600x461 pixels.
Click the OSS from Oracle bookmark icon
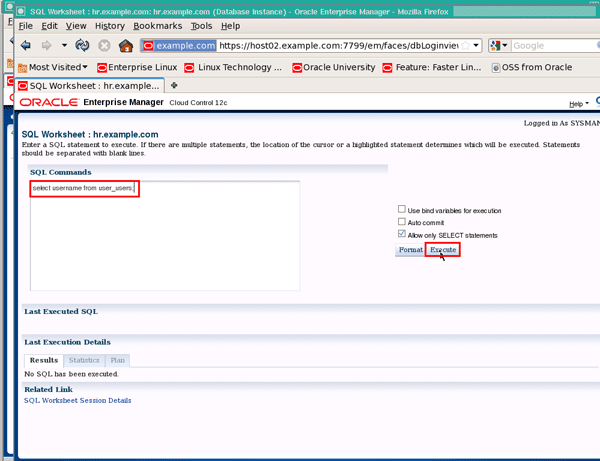tap(496, 68)
